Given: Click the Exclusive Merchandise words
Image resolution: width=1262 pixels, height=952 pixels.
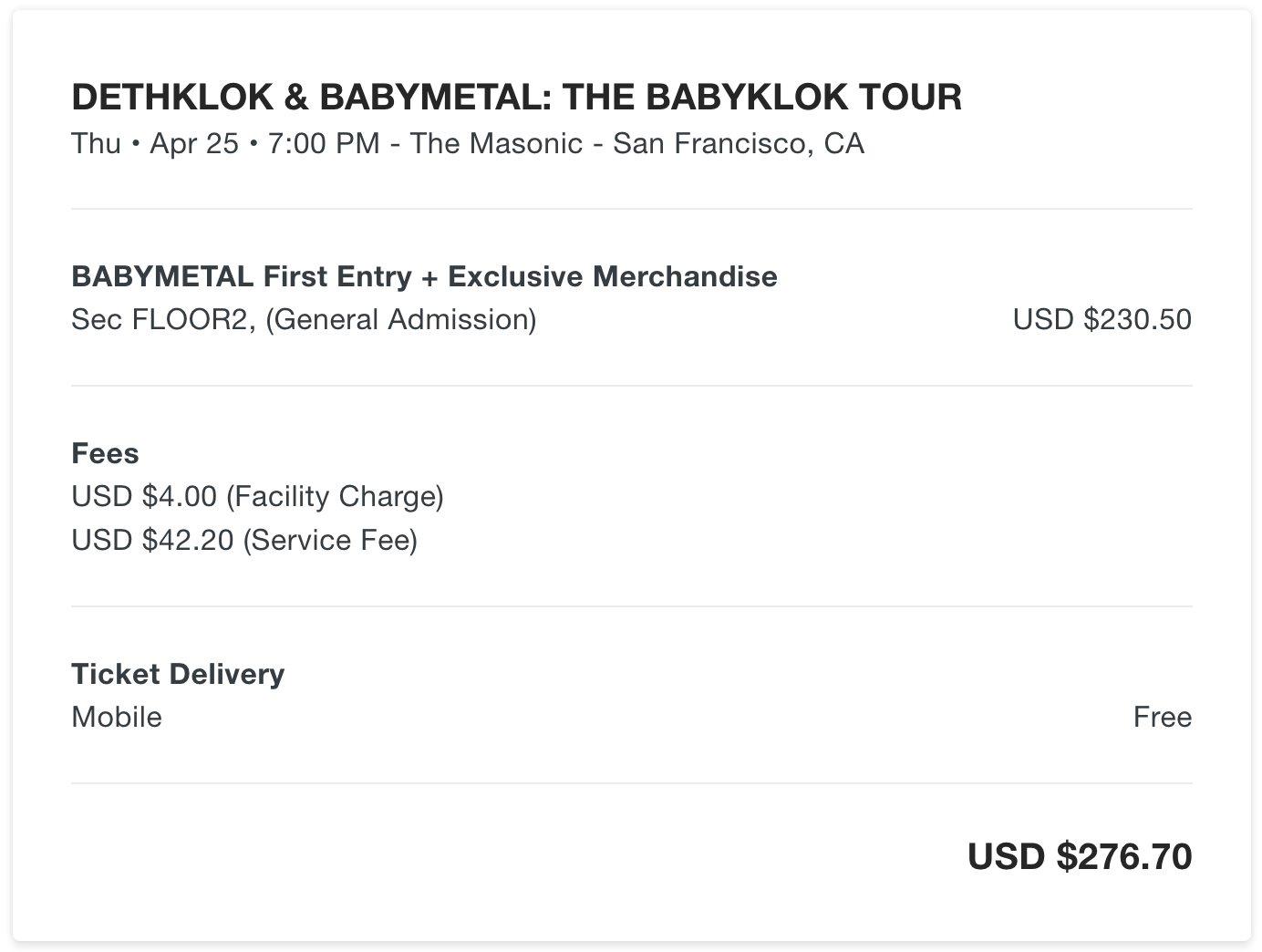Looking at the screenshot, I should [613, 276].
